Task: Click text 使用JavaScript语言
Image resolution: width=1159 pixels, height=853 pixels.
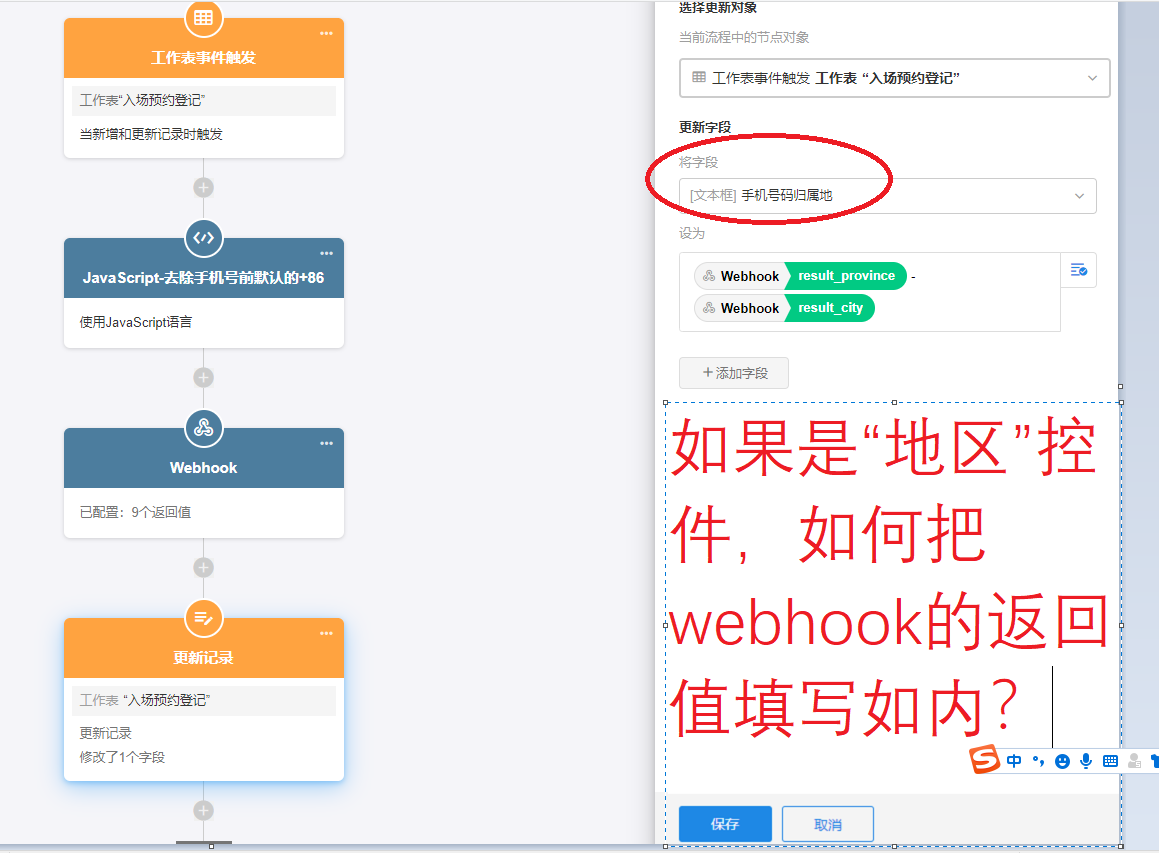Action: (x=136, y=322)
